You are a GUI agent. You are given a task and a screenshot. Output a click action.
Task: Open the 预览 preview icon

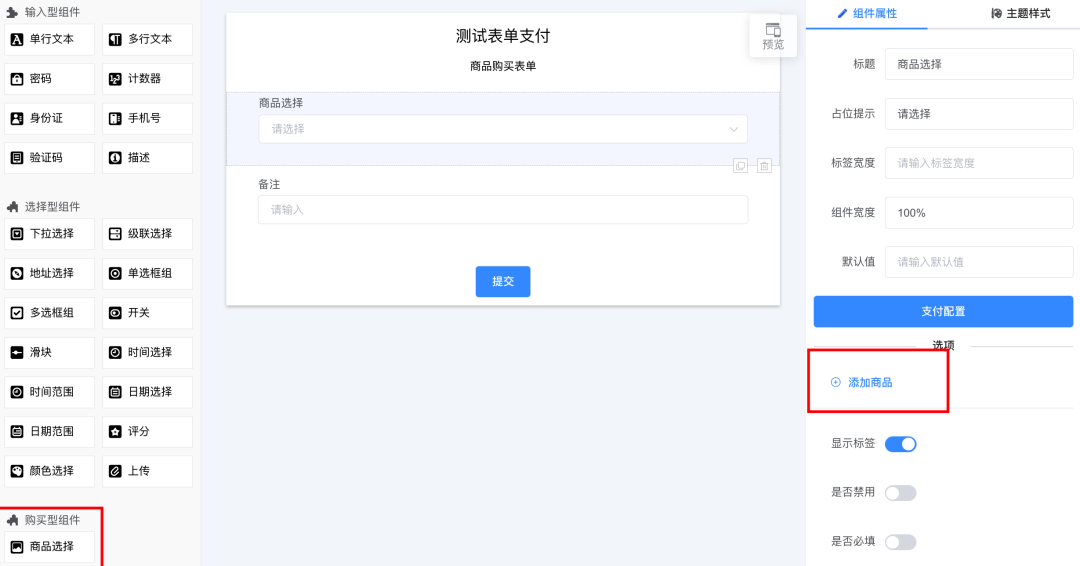click(773, 36)
